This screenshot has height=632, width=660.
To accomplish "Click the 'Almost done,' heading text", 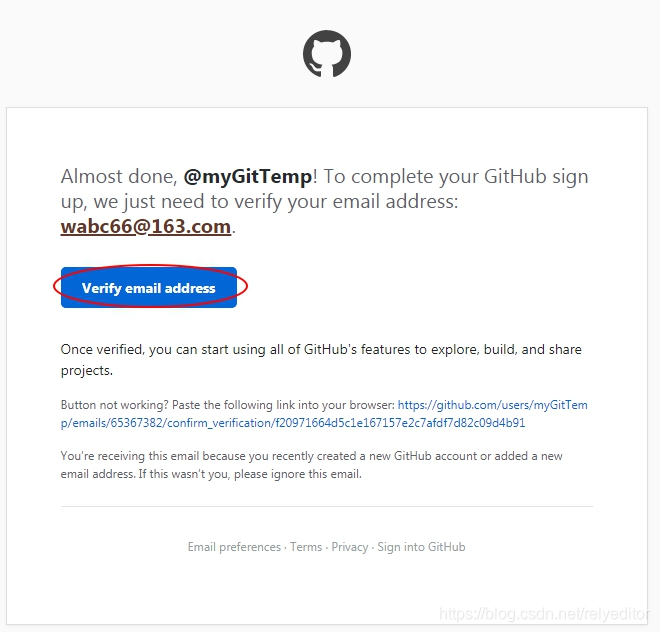I will [x=119, y=176].
